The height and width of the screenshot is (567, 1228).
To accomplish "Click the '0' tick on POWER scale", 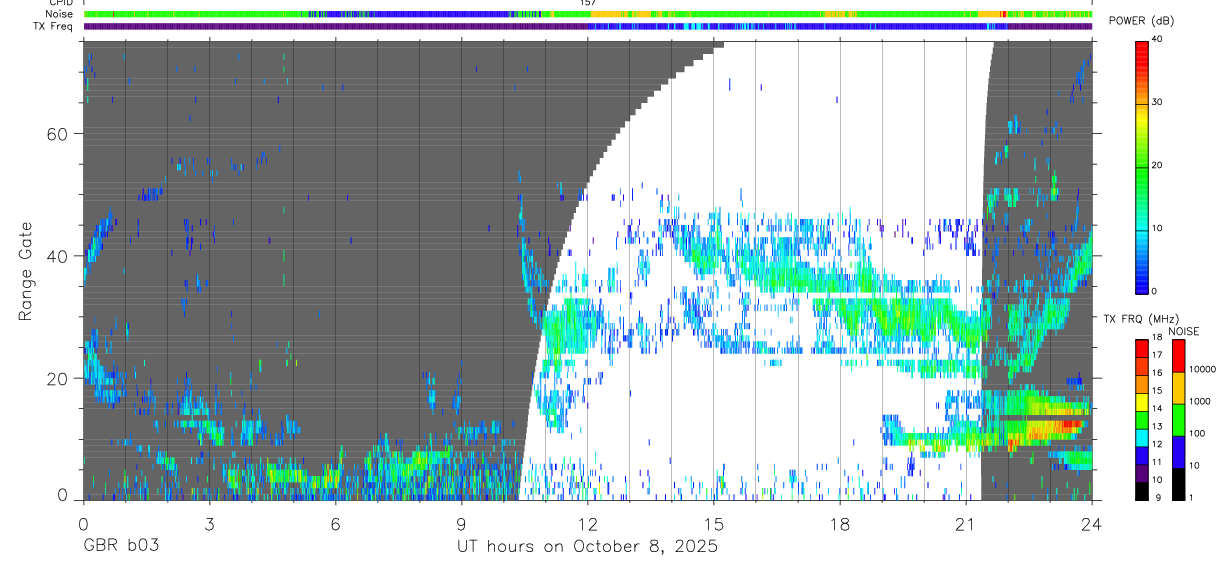I will coord(1156,292).
